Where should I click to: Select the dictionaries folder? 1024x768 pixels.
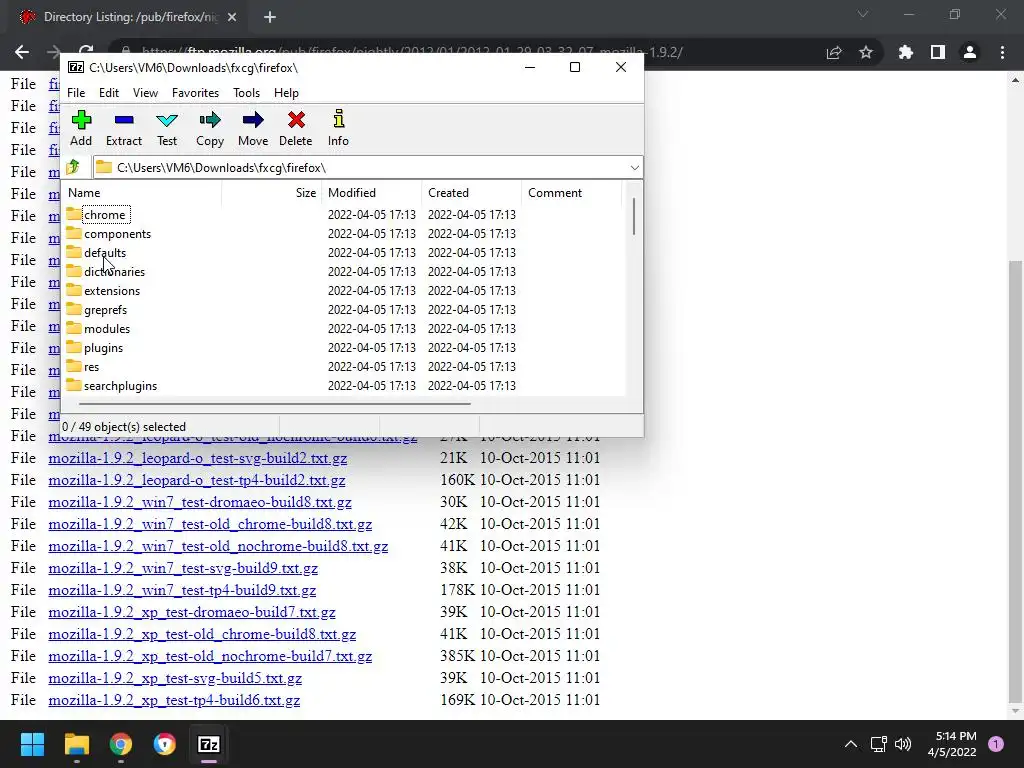coord(114,272)
